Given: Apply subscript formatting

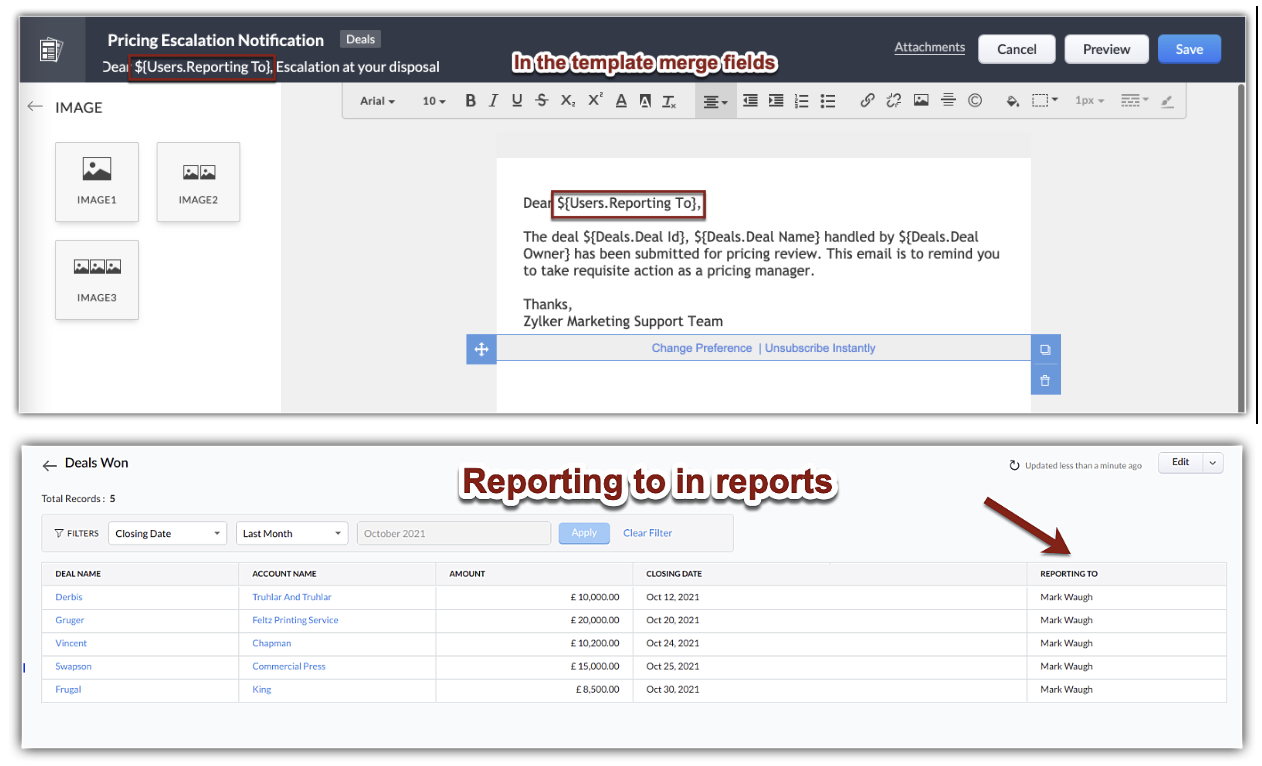Looking at the screenshot, I should 568,101.
